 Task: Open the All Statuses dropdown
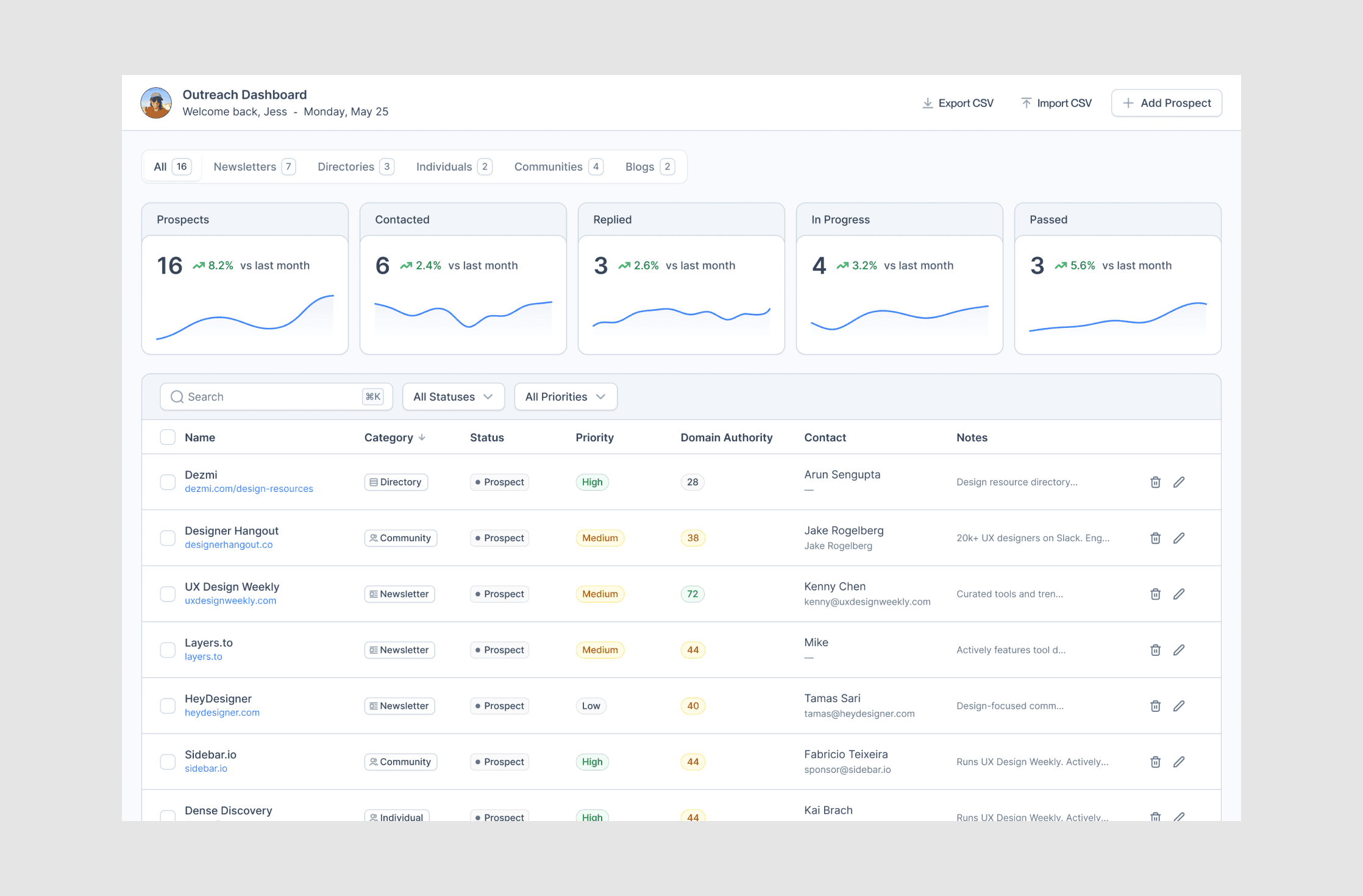454,397
